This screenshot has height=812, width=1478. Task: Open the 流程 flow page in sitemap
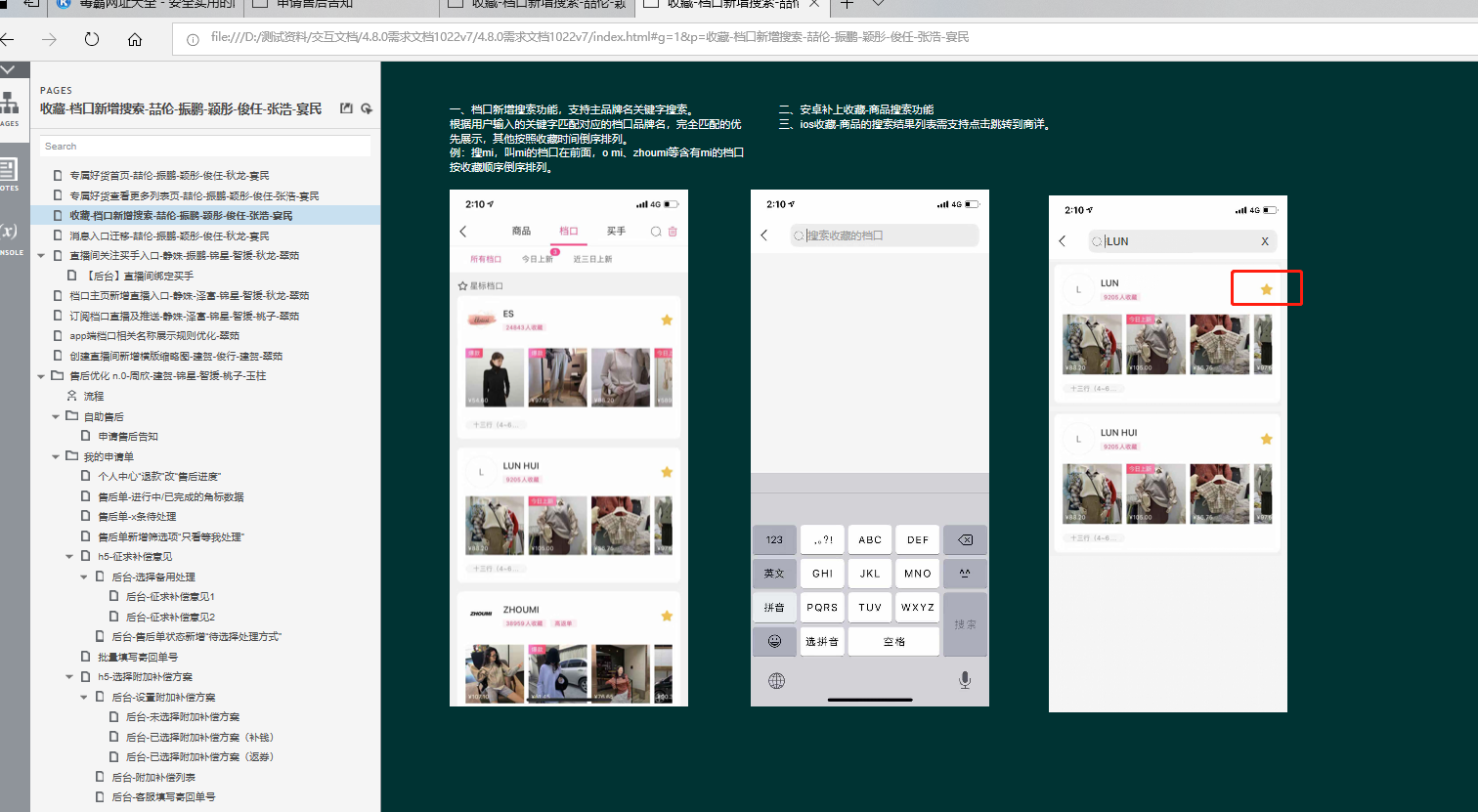pyautogui.click(x=94, y=396)
